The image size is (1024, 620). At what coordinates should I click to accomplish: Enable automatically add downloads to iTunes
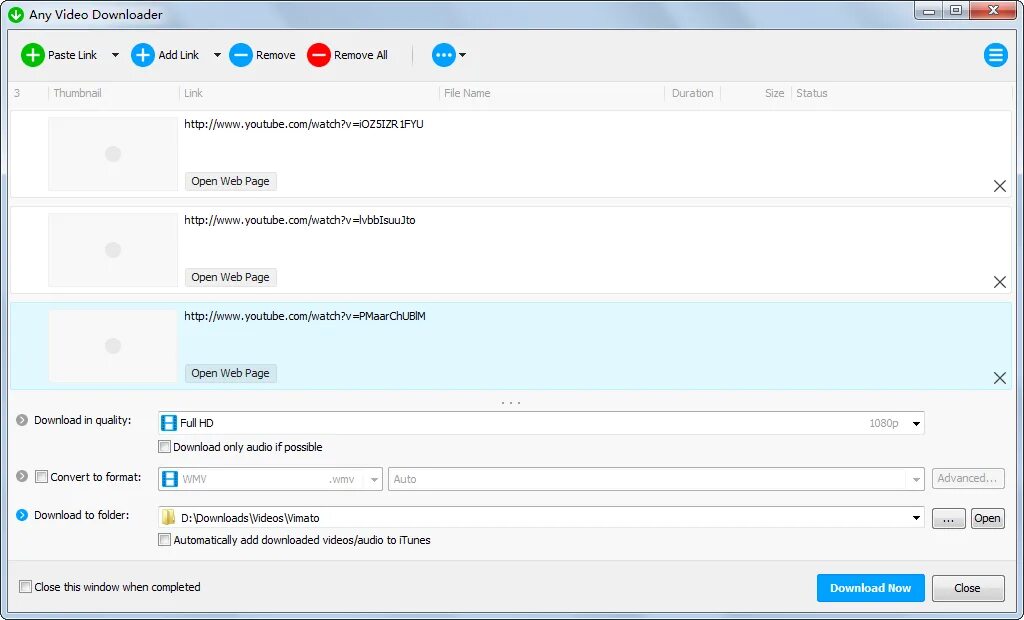pyautogui.click(x=165, y=540)
